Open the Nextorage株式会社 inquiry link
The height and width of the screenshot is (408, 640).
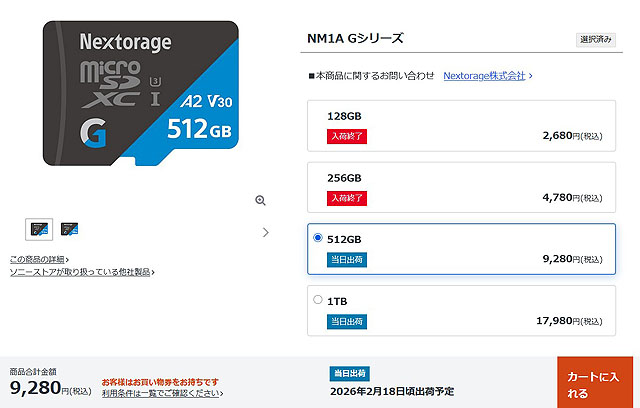pos(484,75)
